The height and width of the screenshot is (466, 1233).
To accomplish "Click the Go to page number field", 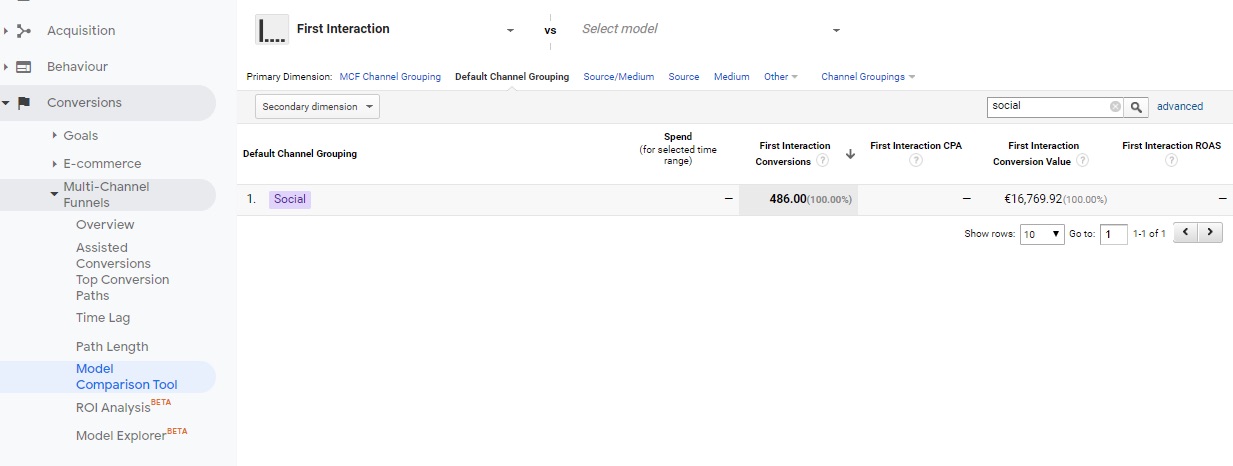I will coord(1113,234).
